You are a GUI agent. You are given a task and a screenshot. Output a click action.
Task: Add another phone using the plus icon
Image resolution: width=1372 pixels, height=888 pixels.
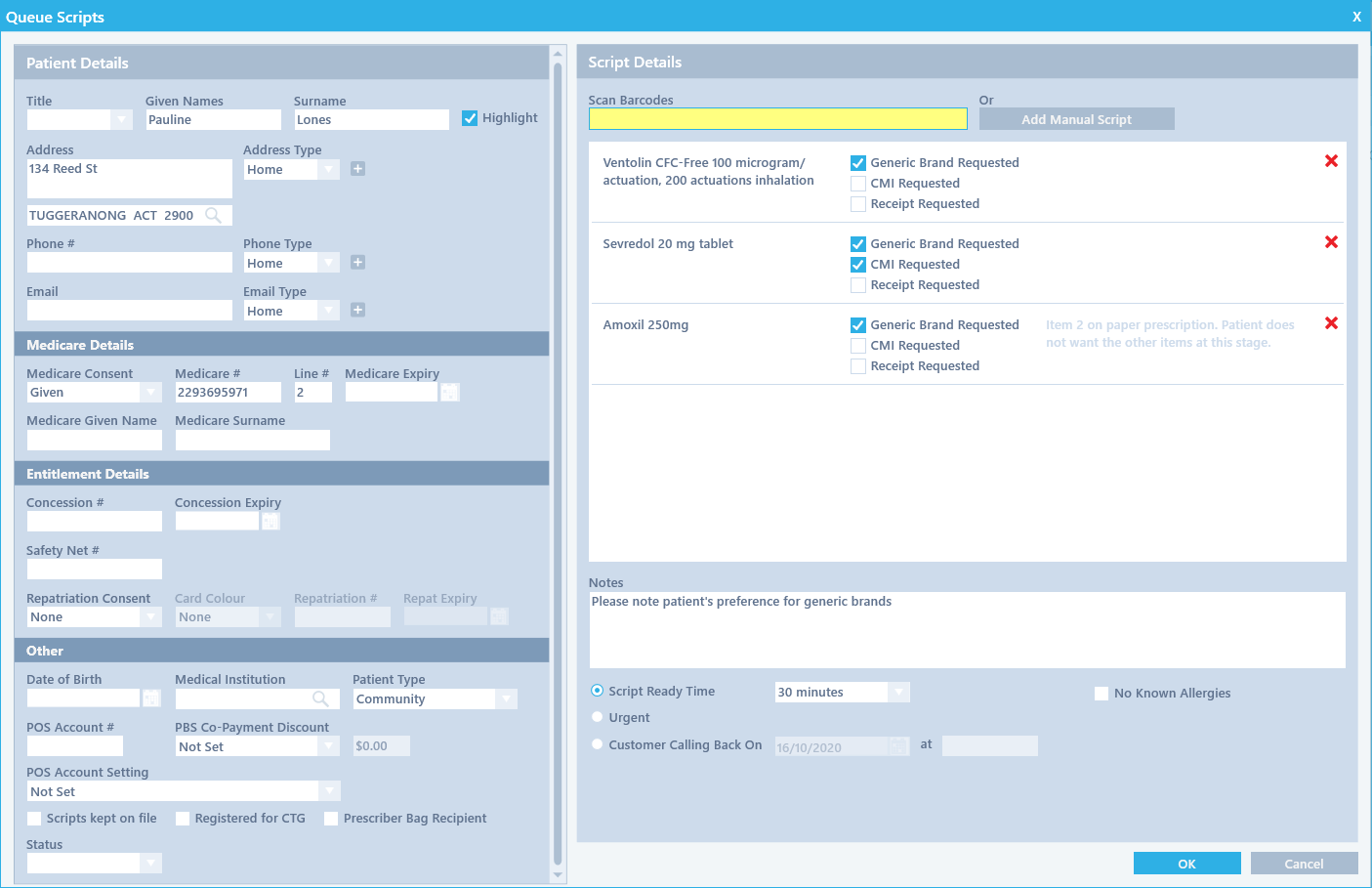click(357, 263)
